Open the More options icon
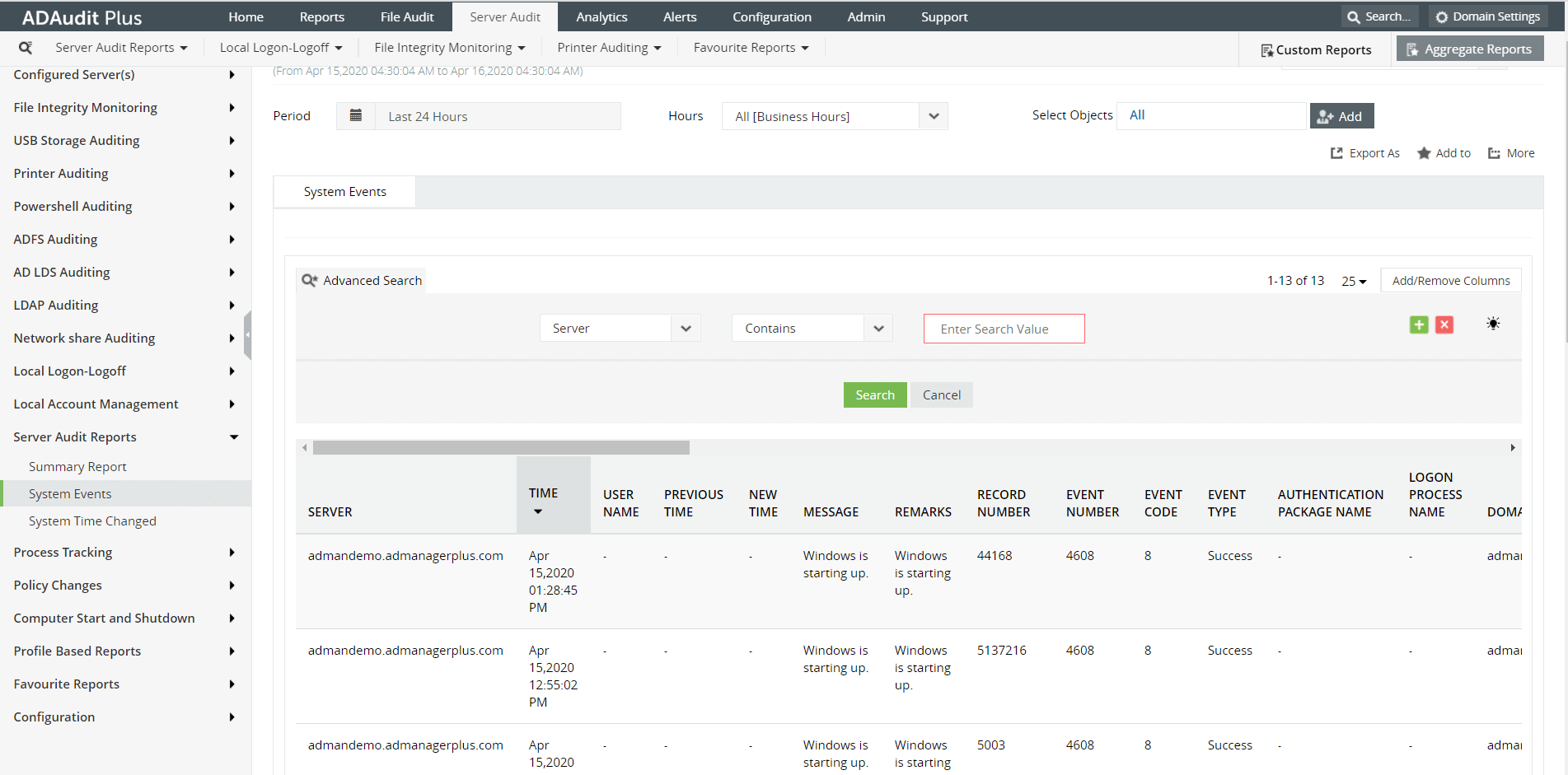The width and height of the screenshot is (1568, 775). (1494, 153)
